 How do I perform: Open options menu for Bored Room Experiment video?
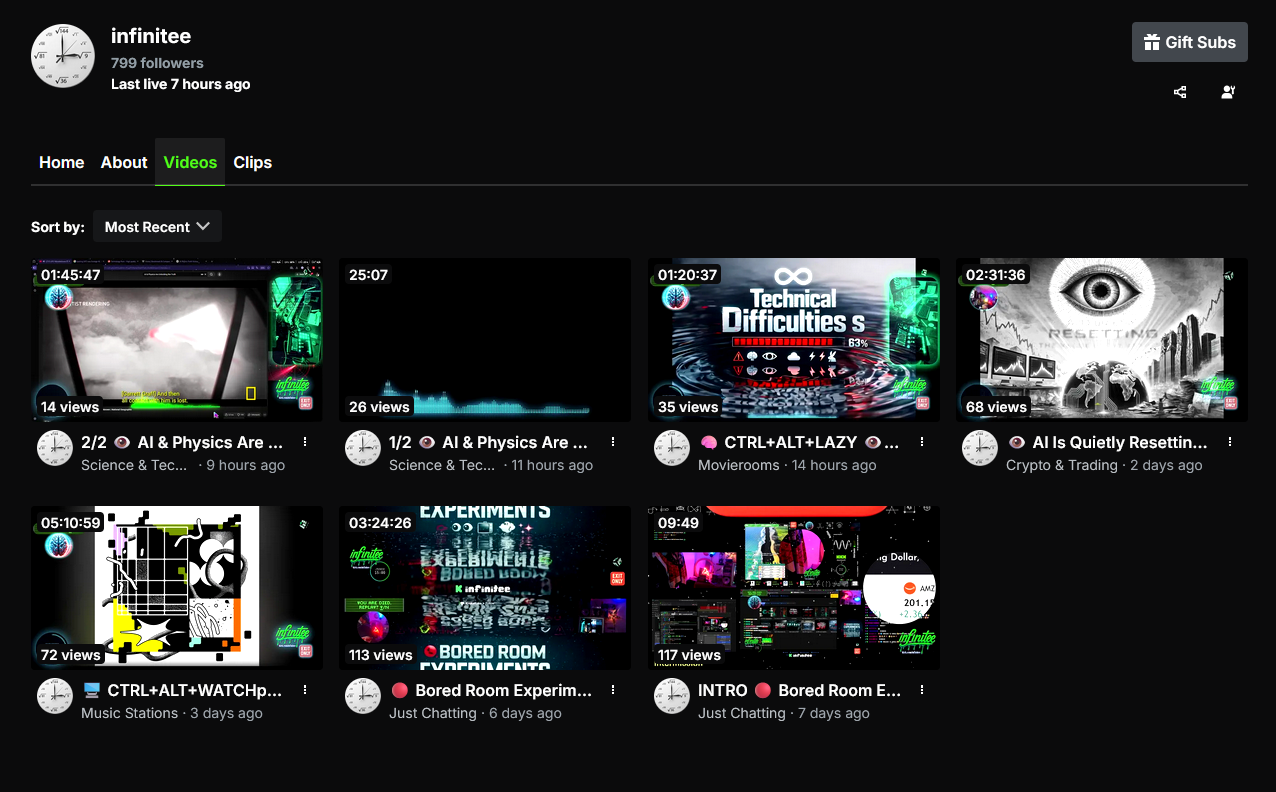[613, 690]
